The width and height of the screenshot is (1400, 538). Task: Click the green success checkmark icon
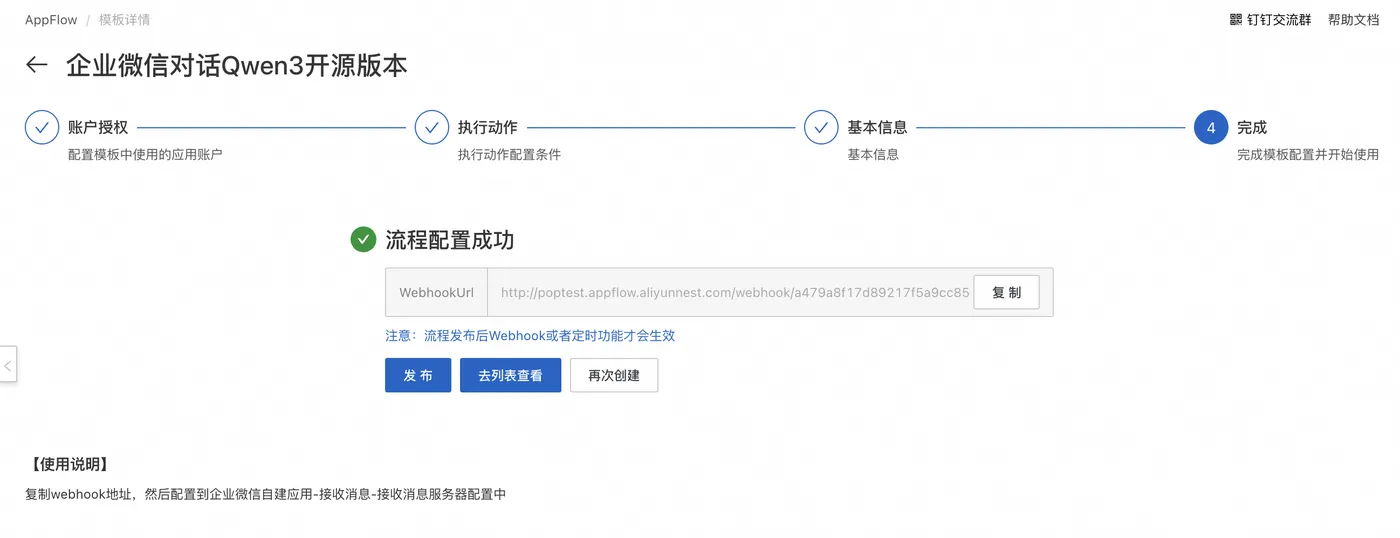(x=363, y=240)
